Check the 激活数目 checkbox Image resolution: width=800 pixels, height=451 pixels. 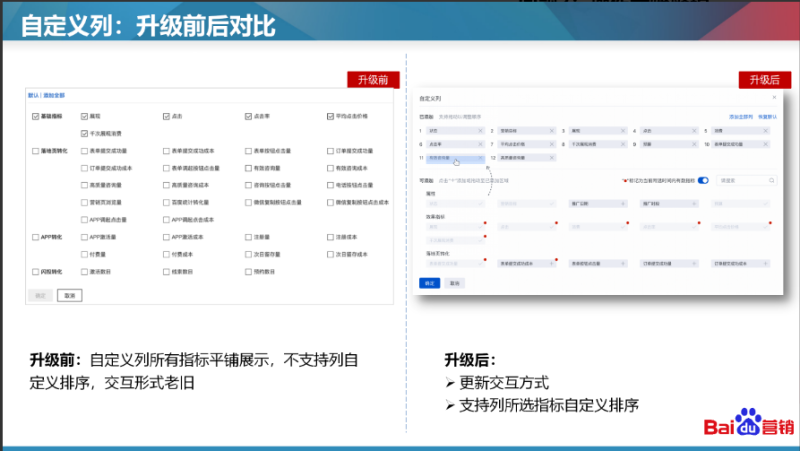[x=84, y=272]
